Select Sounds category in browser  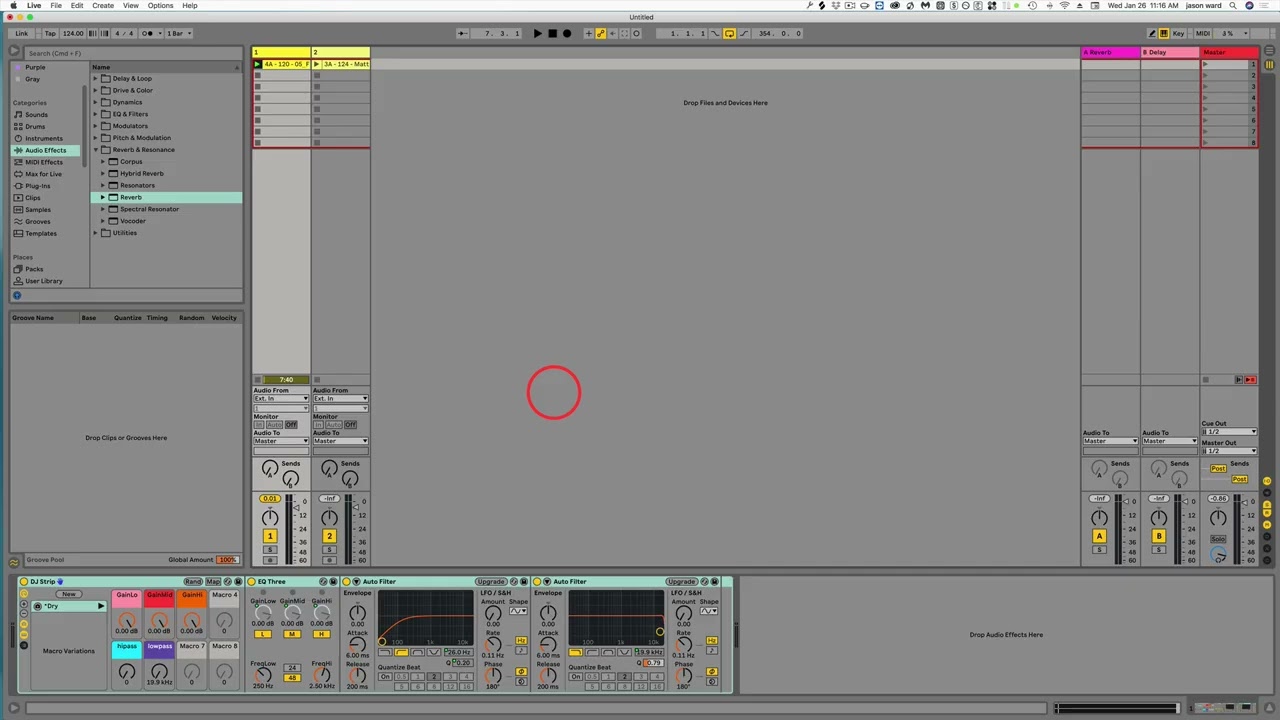click(36, 114)
